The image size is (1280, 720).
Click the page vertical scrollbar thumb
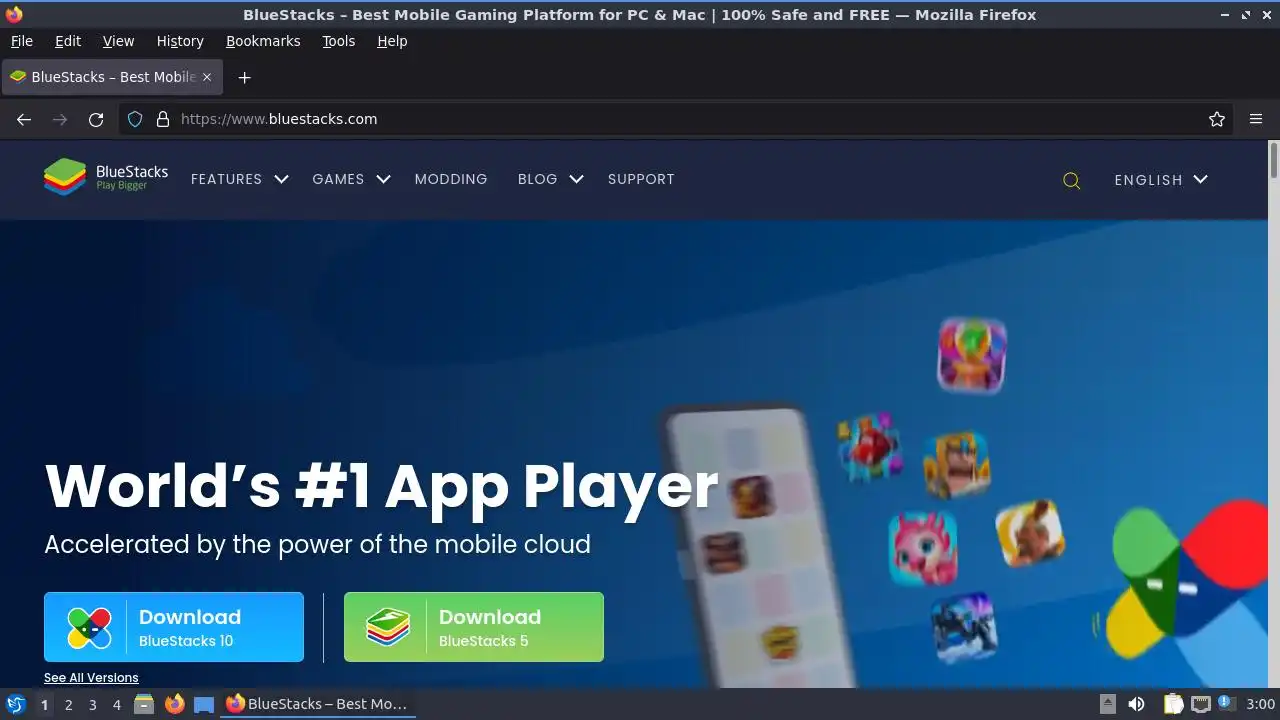(x=1273, y=162)
